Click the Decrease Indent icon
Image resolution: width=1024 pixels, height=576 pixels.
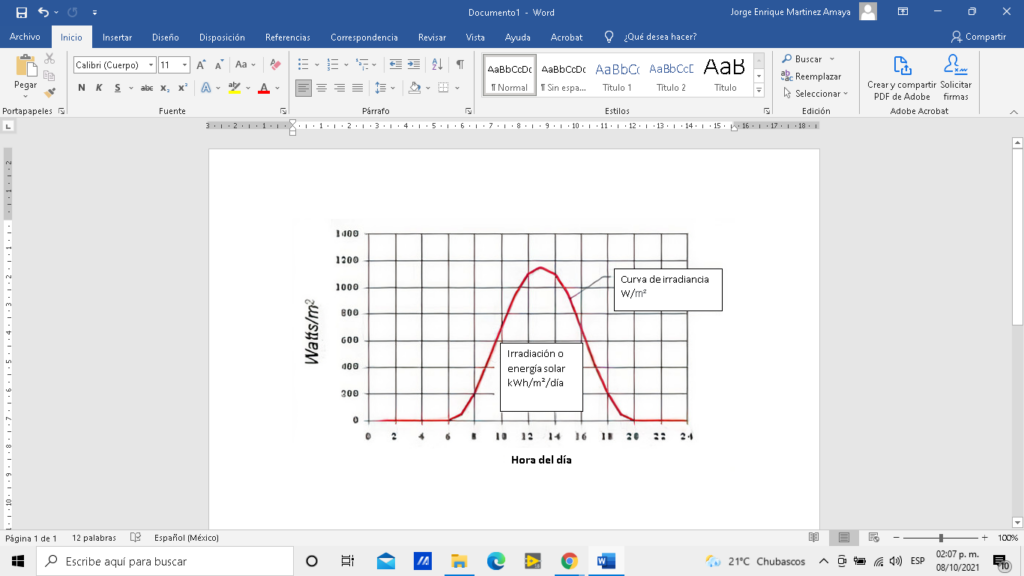395,64
